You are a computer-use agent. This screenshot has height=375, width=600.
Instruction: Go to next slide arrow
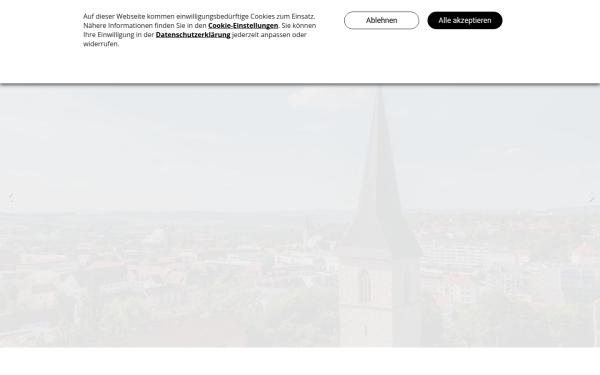coord(591,199)
